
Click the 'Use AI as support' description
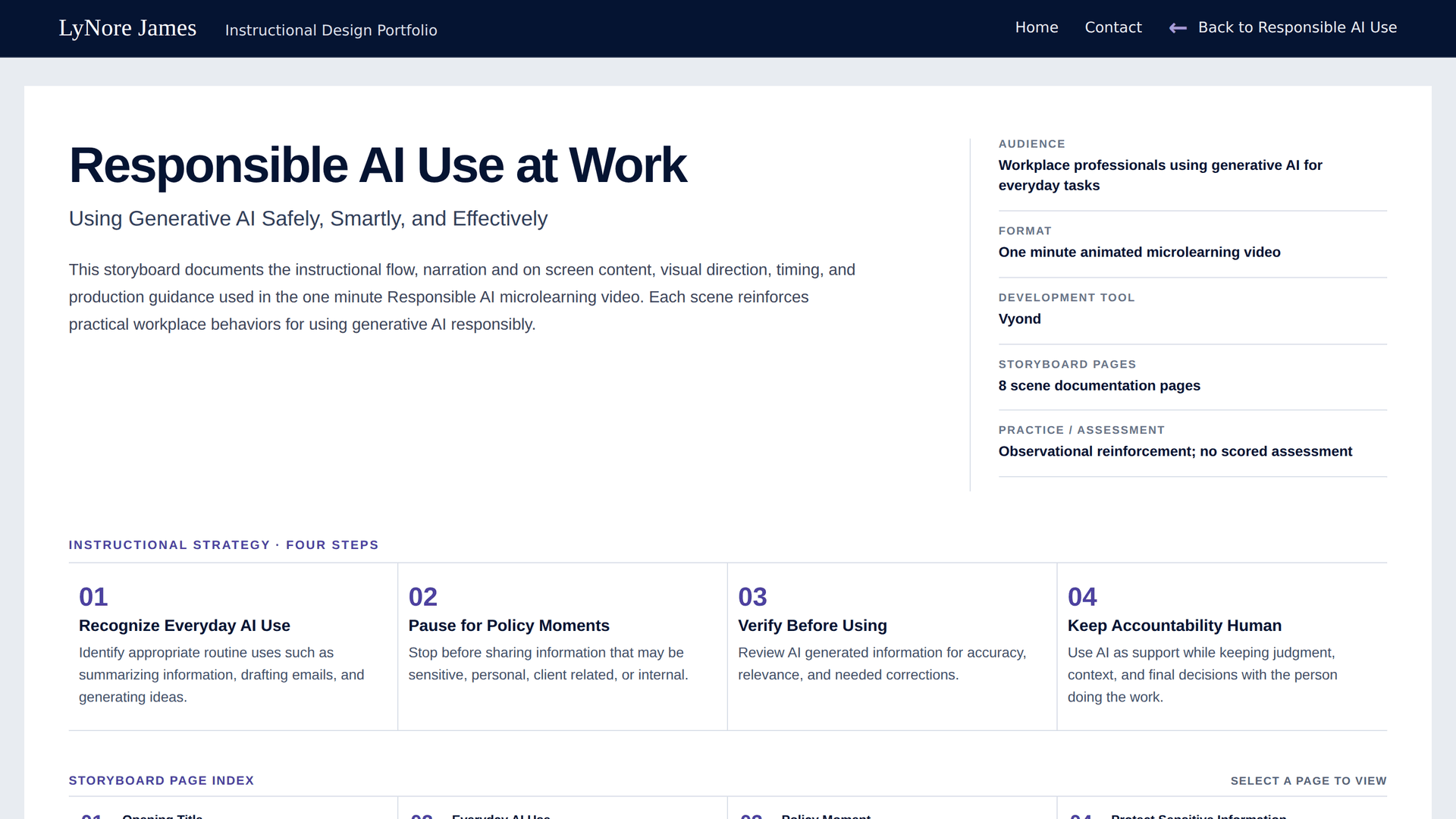point(1202,675)
